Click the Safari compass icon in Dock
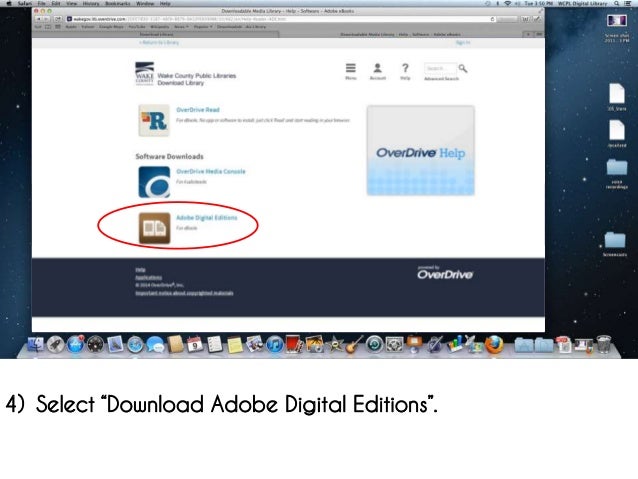The image size is (638, 479). (135, 345)
